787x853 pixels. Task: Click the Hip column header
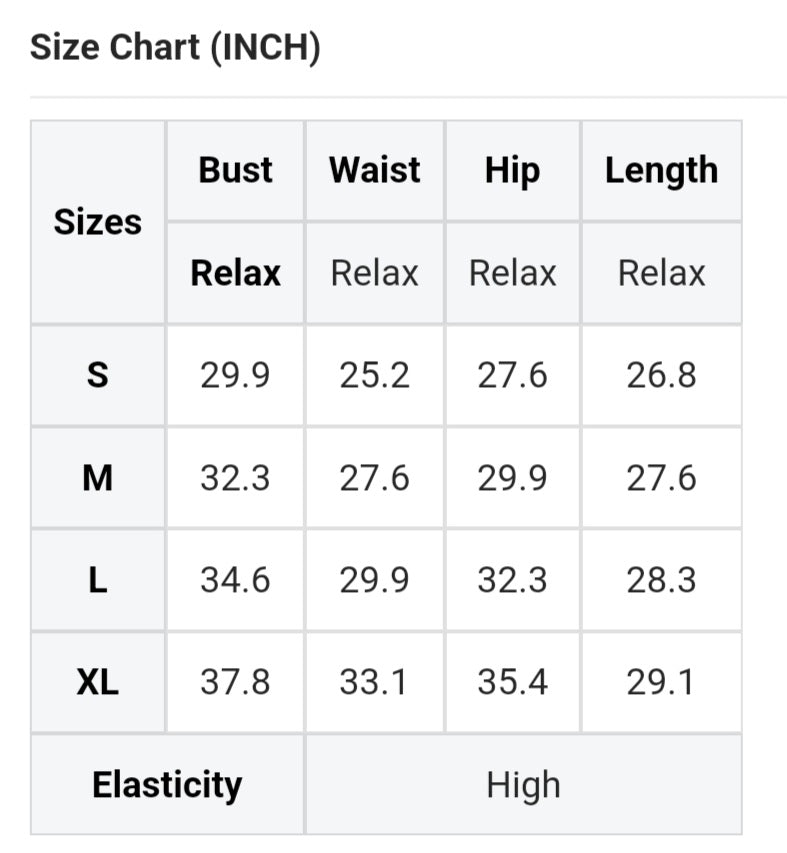512,170
